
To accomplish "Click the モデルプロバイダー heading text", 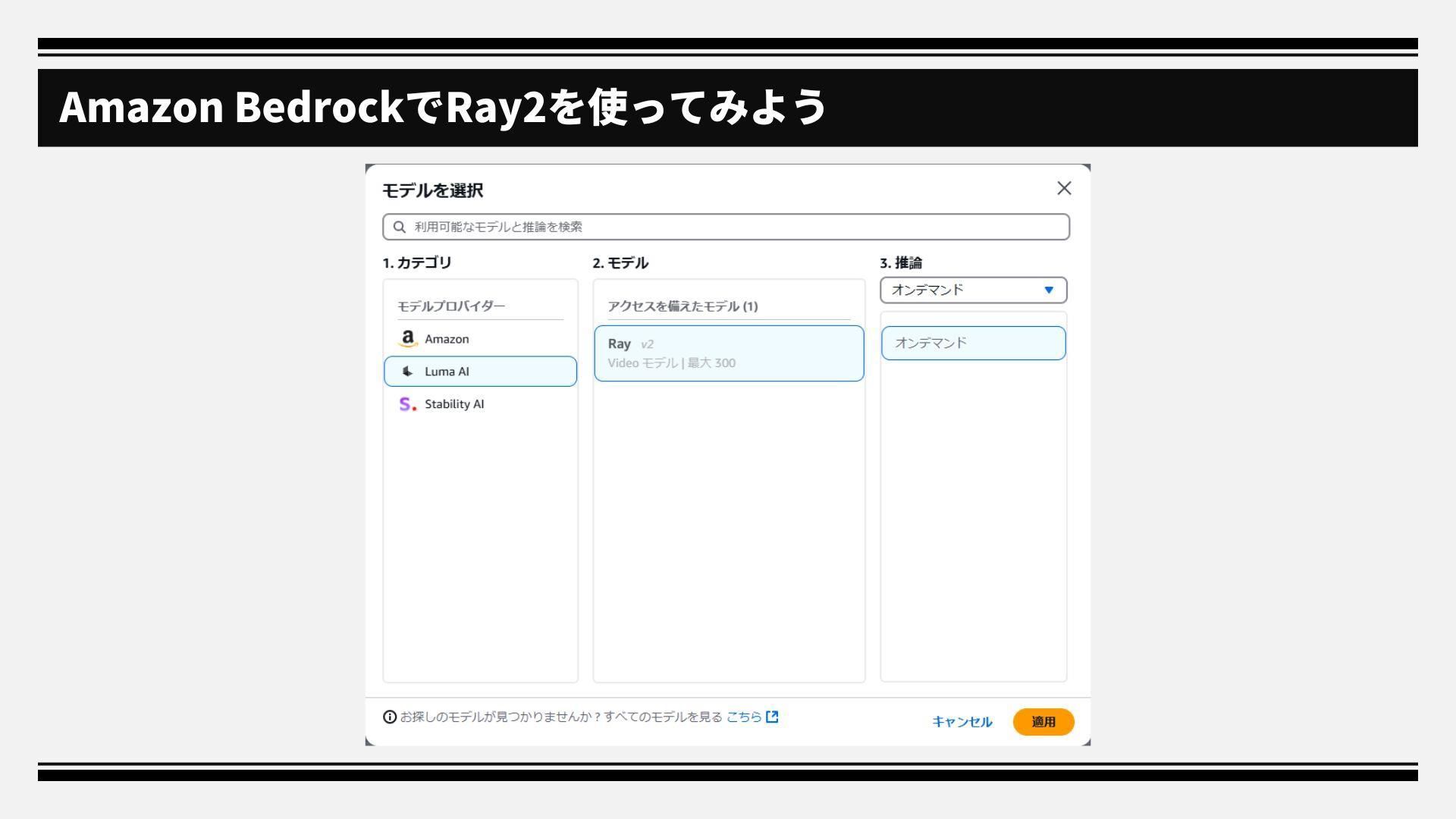I will click(x=451, y=306).
